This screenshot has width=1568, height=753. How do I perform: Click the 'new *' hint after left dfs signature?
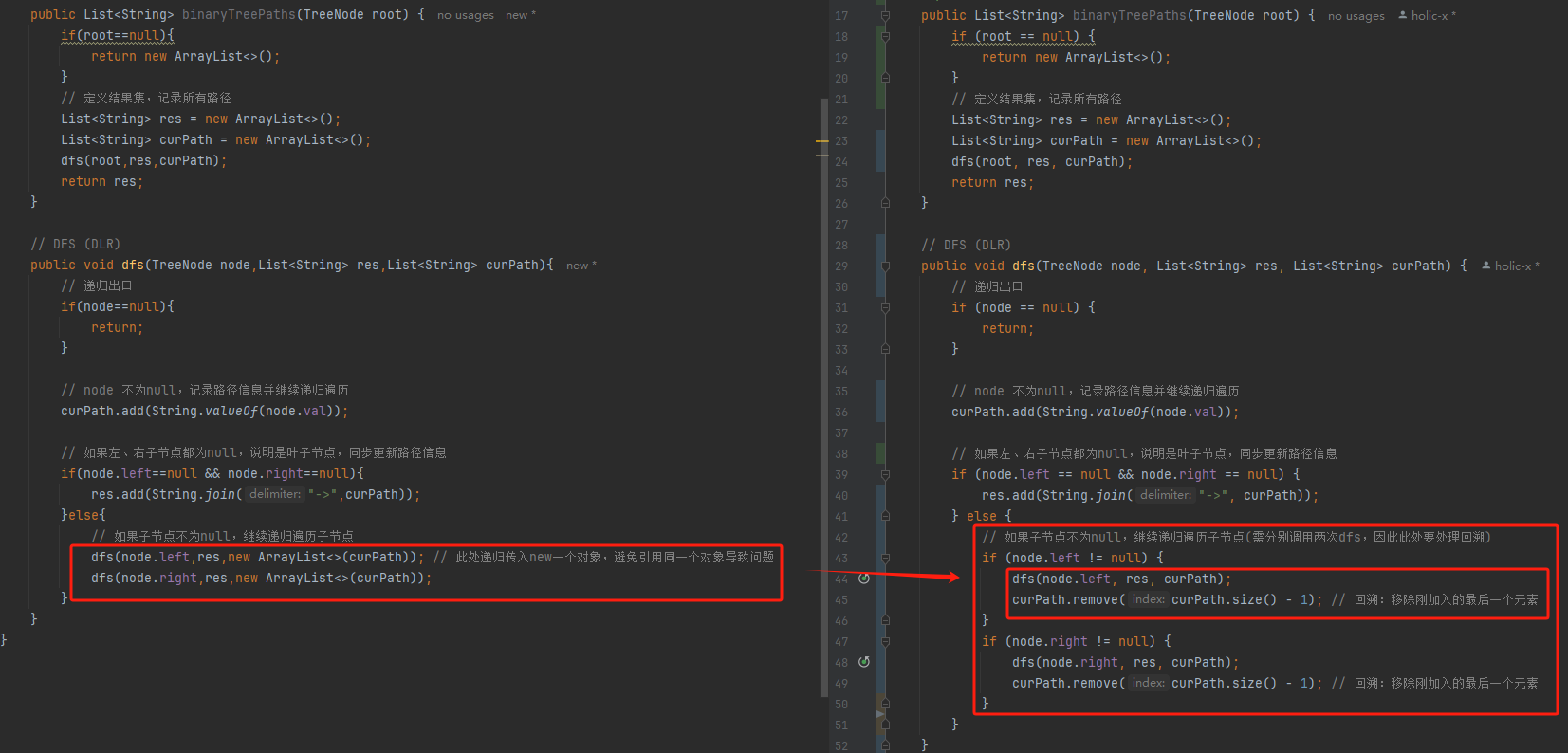pos(581,266)
